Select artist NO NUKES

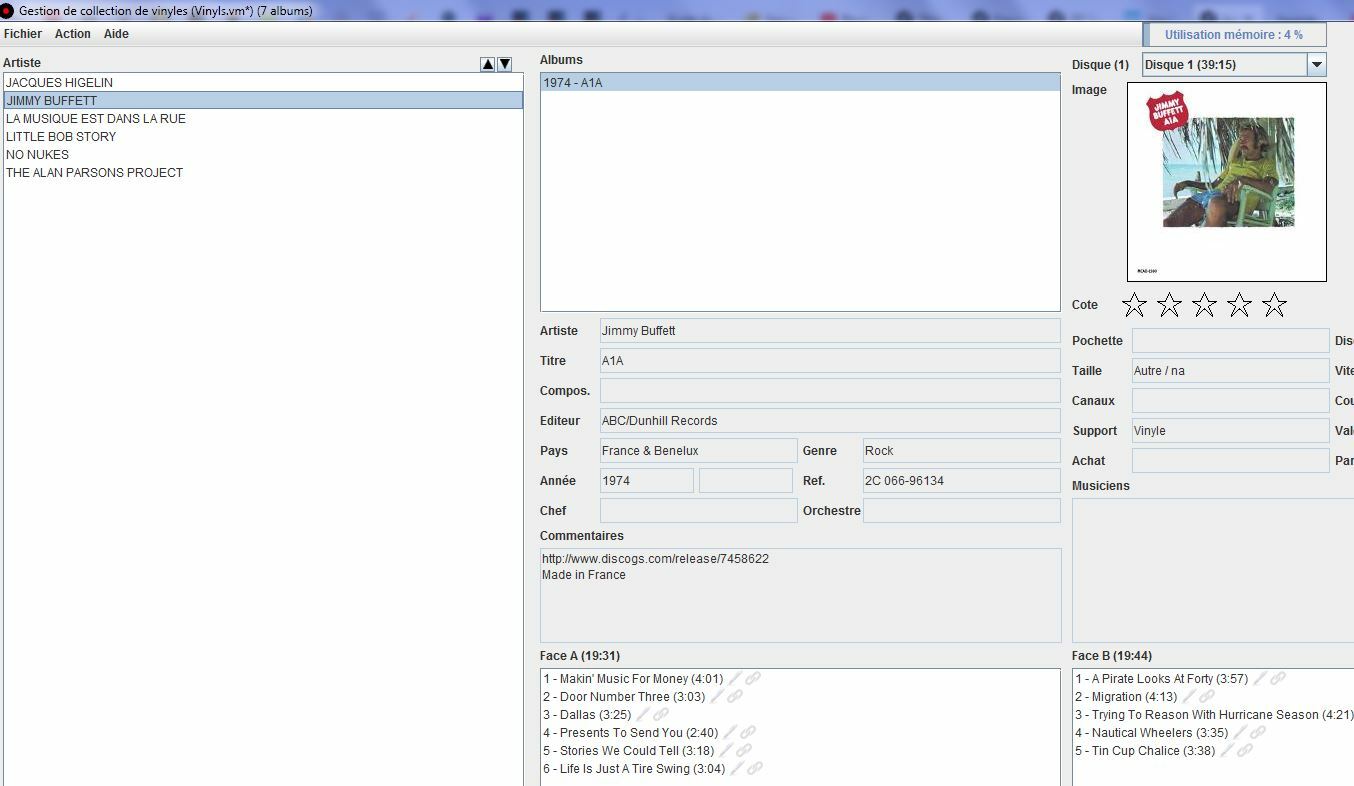pos(263,154)
